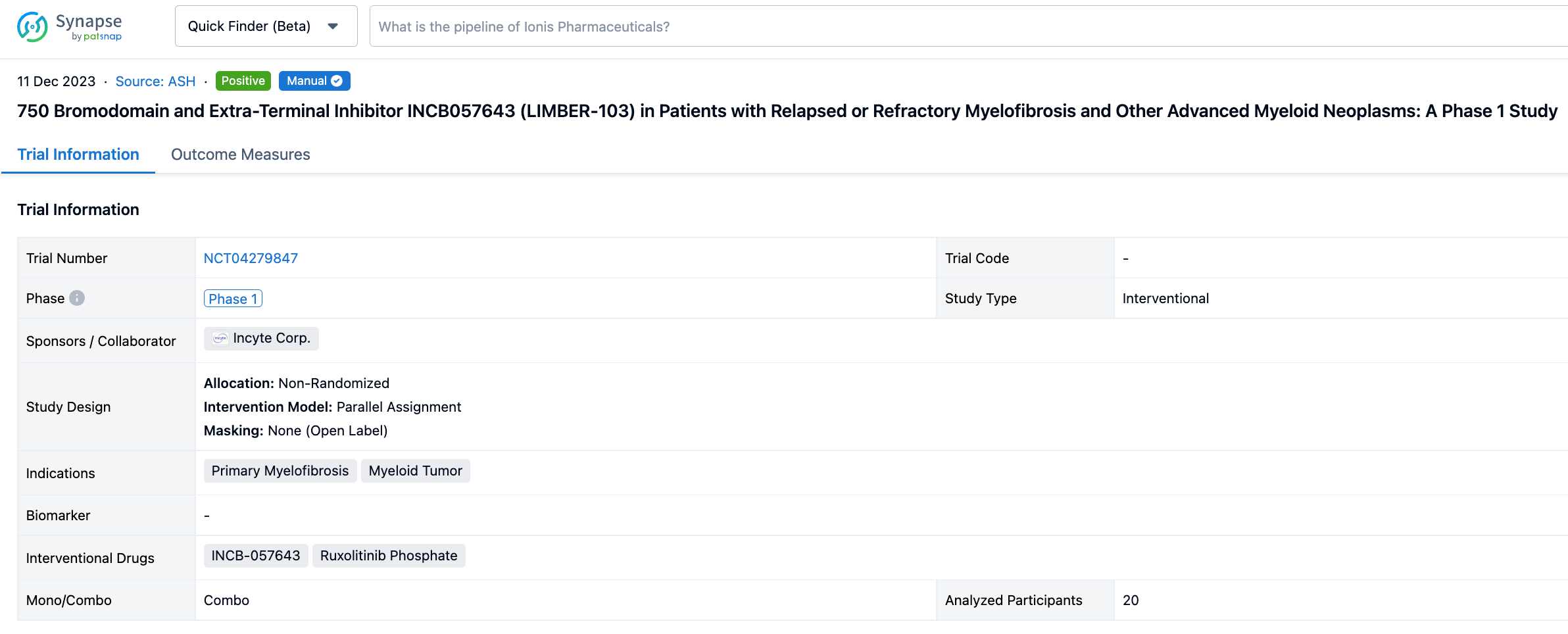Image resolution: width=1568 pixels, height=634 pixels.
Task: Click the Manual badge
Action: (x=307, y=81)
